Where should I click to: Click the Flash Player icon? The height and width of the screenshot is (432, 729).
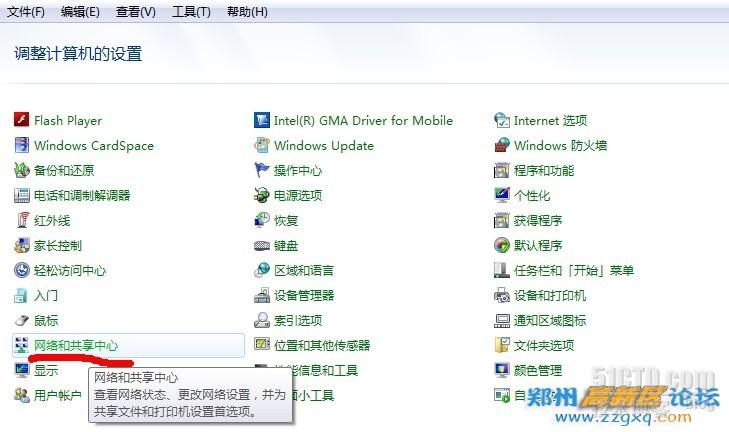tap(21, 120)
